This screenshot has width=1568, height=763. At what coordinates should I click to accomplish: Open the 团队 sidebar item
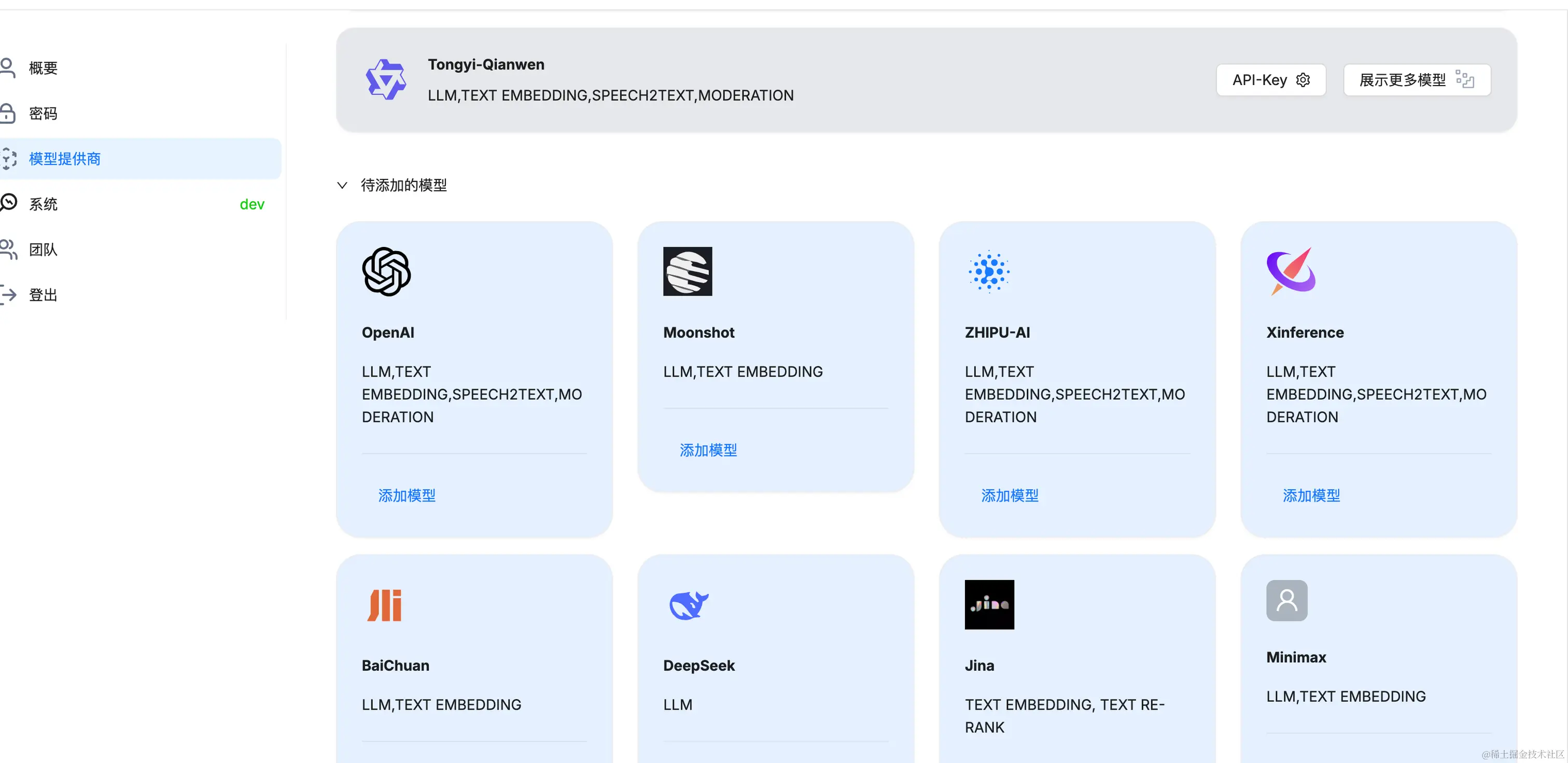[x=43, y=249]
